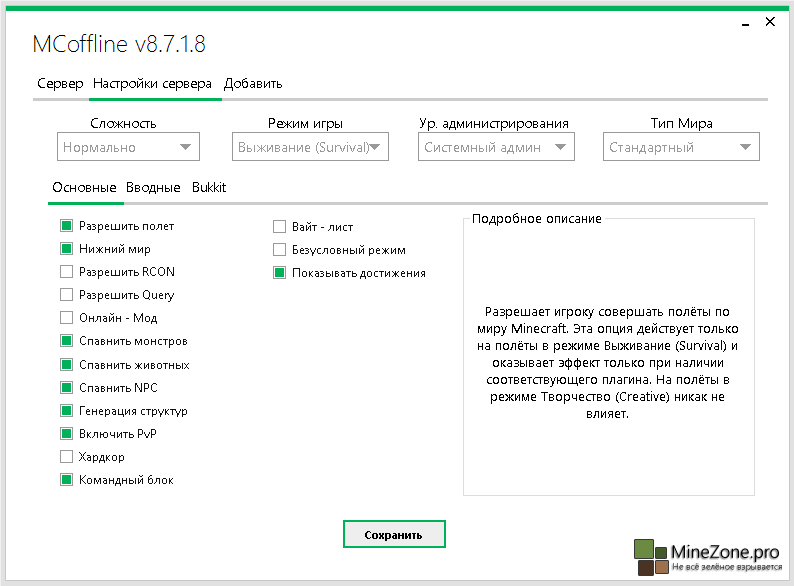The height and width of the screenshot is (586, 794).
Task: Enable the Разрешить RCON checkbox
Action: [67, 272]
